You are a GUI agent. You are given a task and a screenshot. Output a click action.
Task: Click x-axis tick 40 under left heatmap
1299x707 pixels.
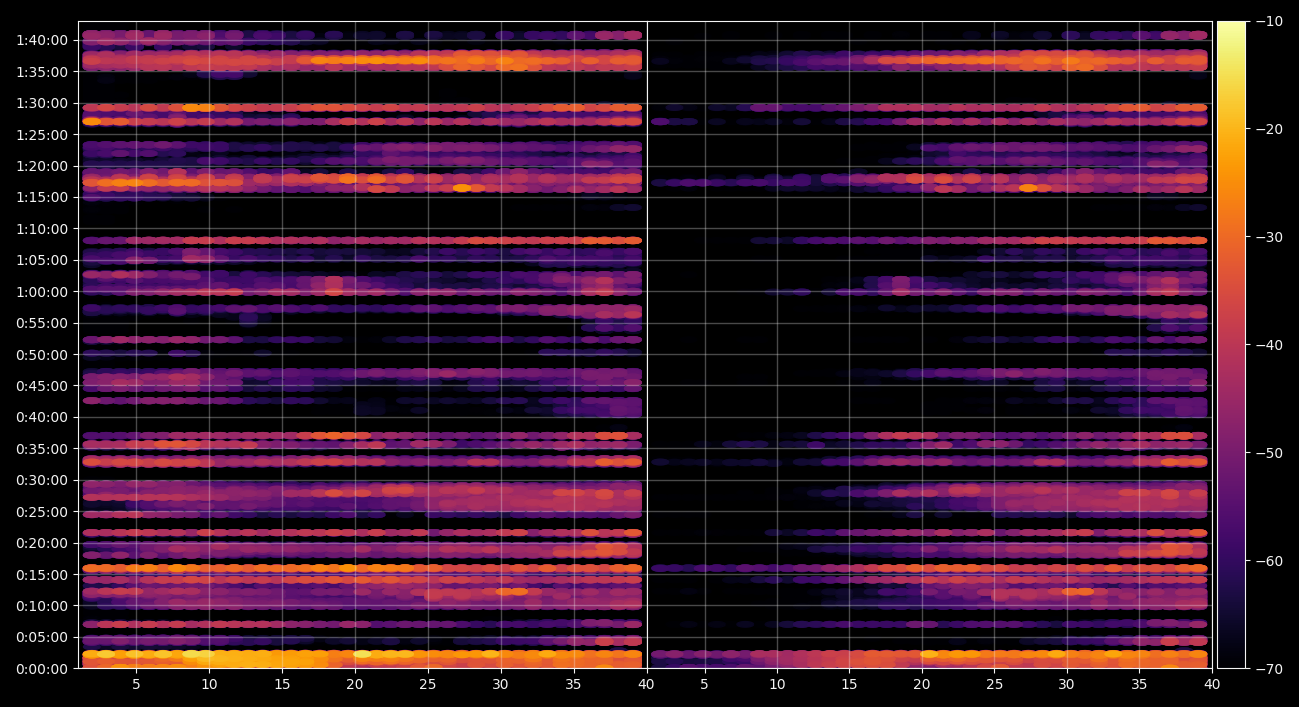(646, 685)
